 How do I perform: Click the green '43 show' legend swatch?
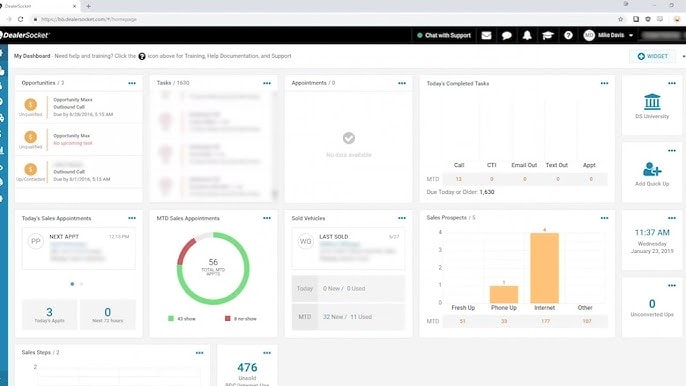[171, 319]
